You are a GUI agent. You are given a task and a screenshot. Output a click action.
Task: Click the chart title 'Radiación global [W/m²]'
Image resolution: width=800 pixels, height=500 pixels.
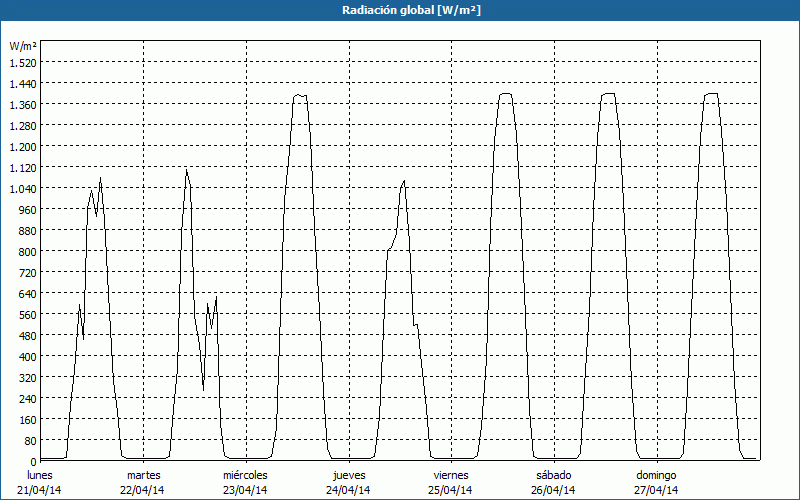point(399,10)
